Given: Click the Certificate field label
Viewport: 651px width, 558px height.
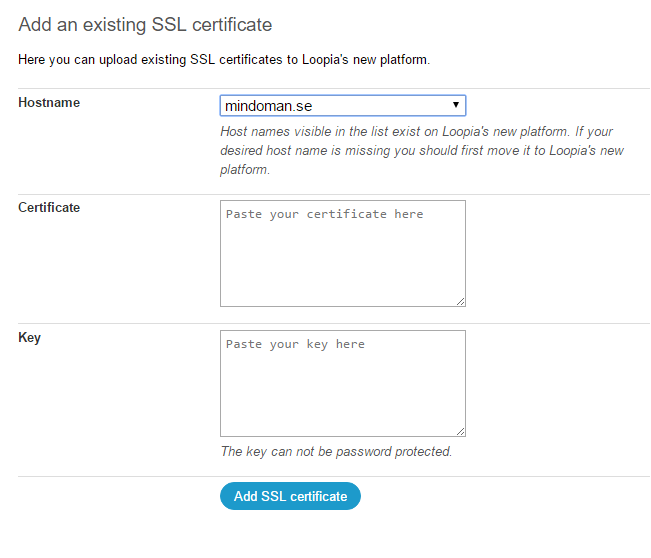Looking at the screenshot, I should click(49, 208).
